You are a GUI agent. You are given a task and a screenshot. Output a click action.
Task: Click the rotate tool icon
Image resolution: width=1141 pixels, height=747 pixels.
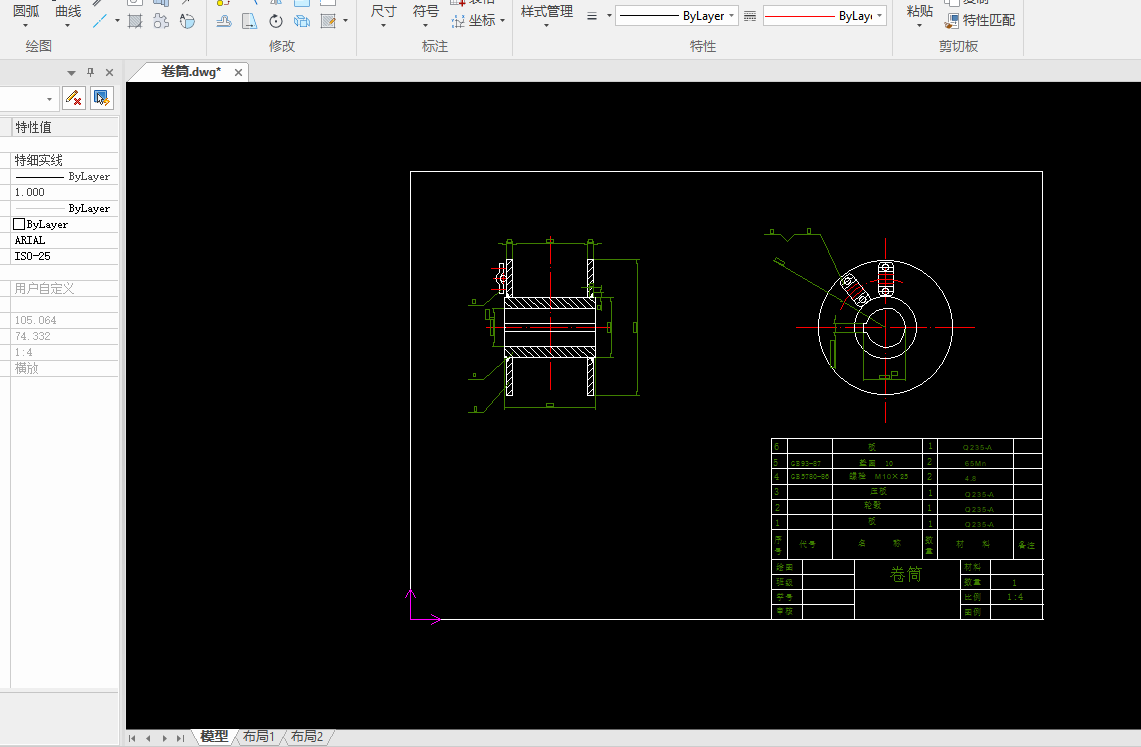click(x=276, y=21)
